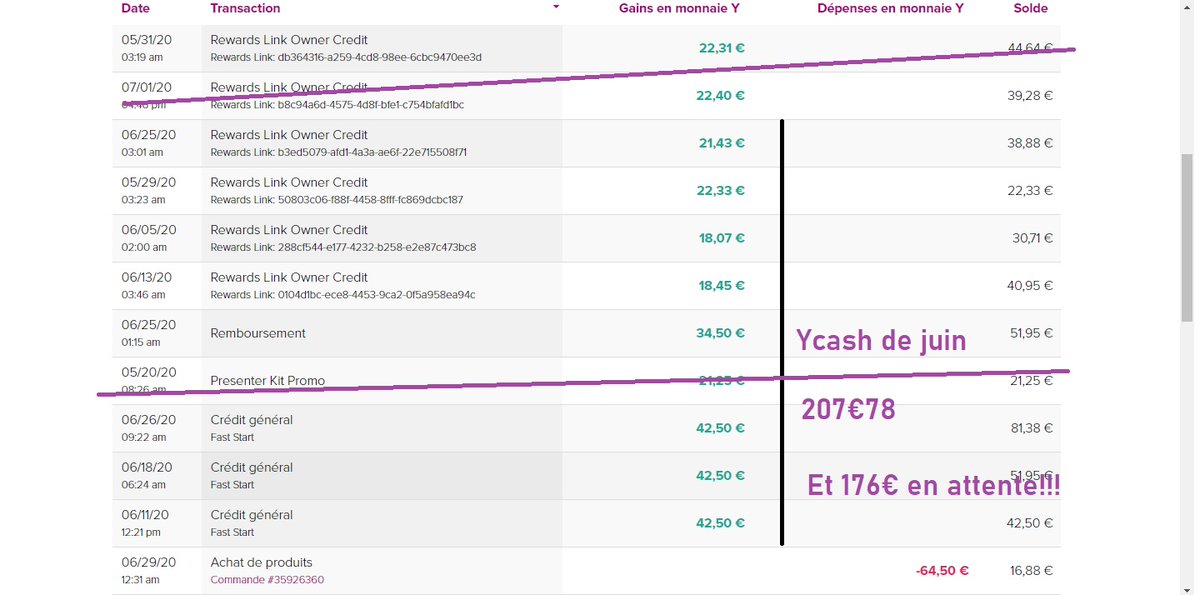Select the -64,50 € expense amount
Image resolution: width=1200 pixels, height=595 pixels.
942,571
